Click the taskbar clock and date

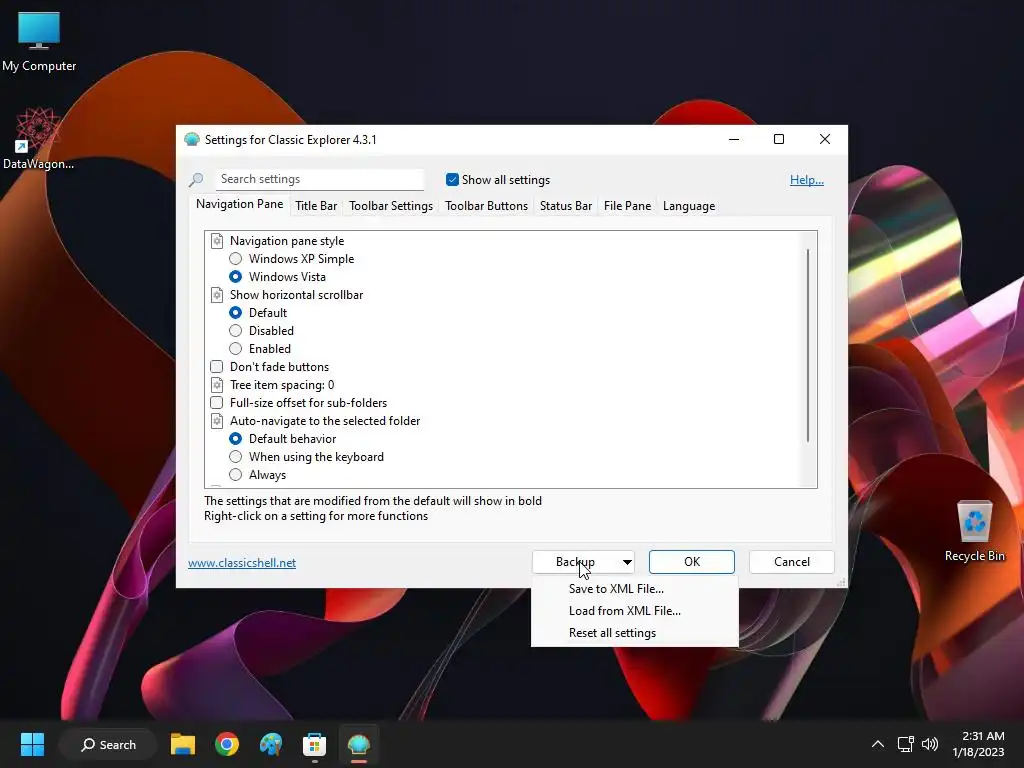[978, 744]
